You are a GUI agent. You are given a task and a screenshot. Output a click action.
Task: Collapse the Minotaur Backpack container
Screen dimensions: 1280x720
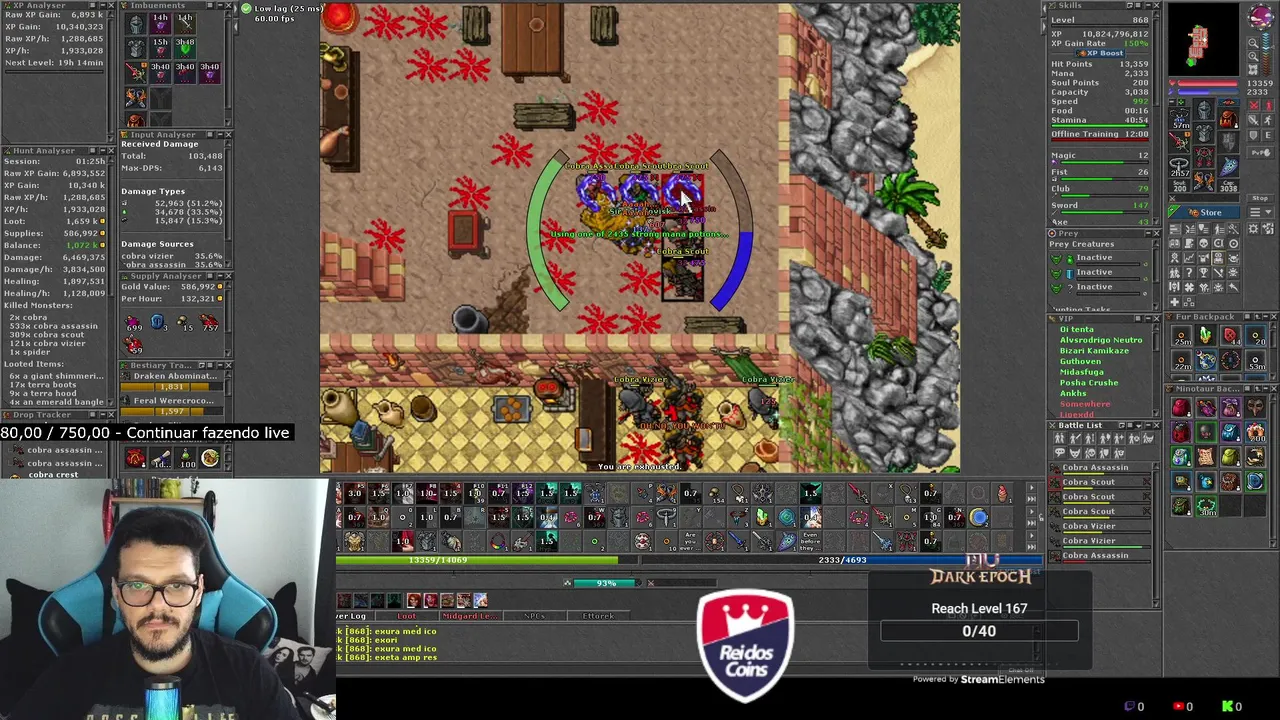click(1266, 389)
